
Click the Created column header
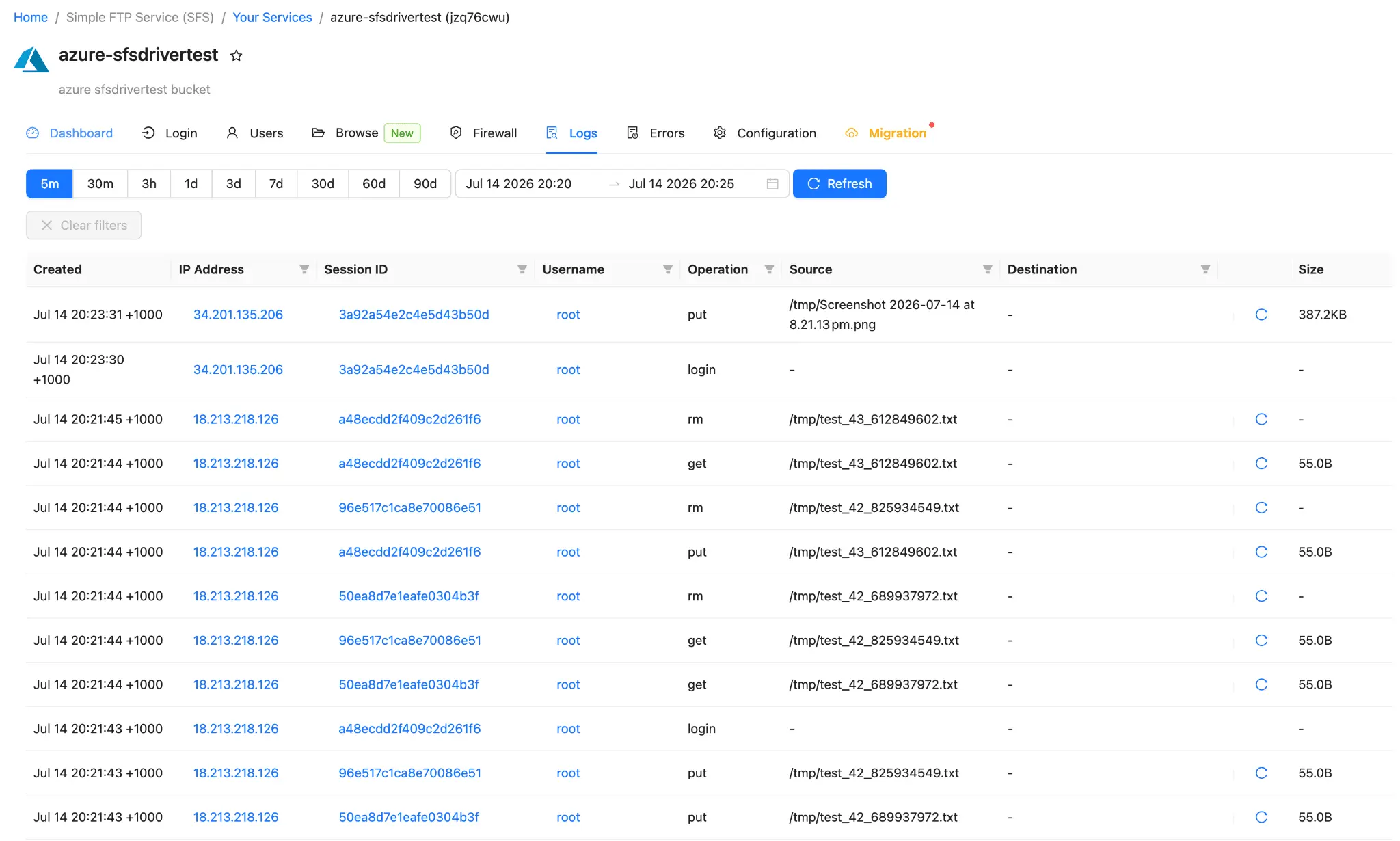(57, 269)
